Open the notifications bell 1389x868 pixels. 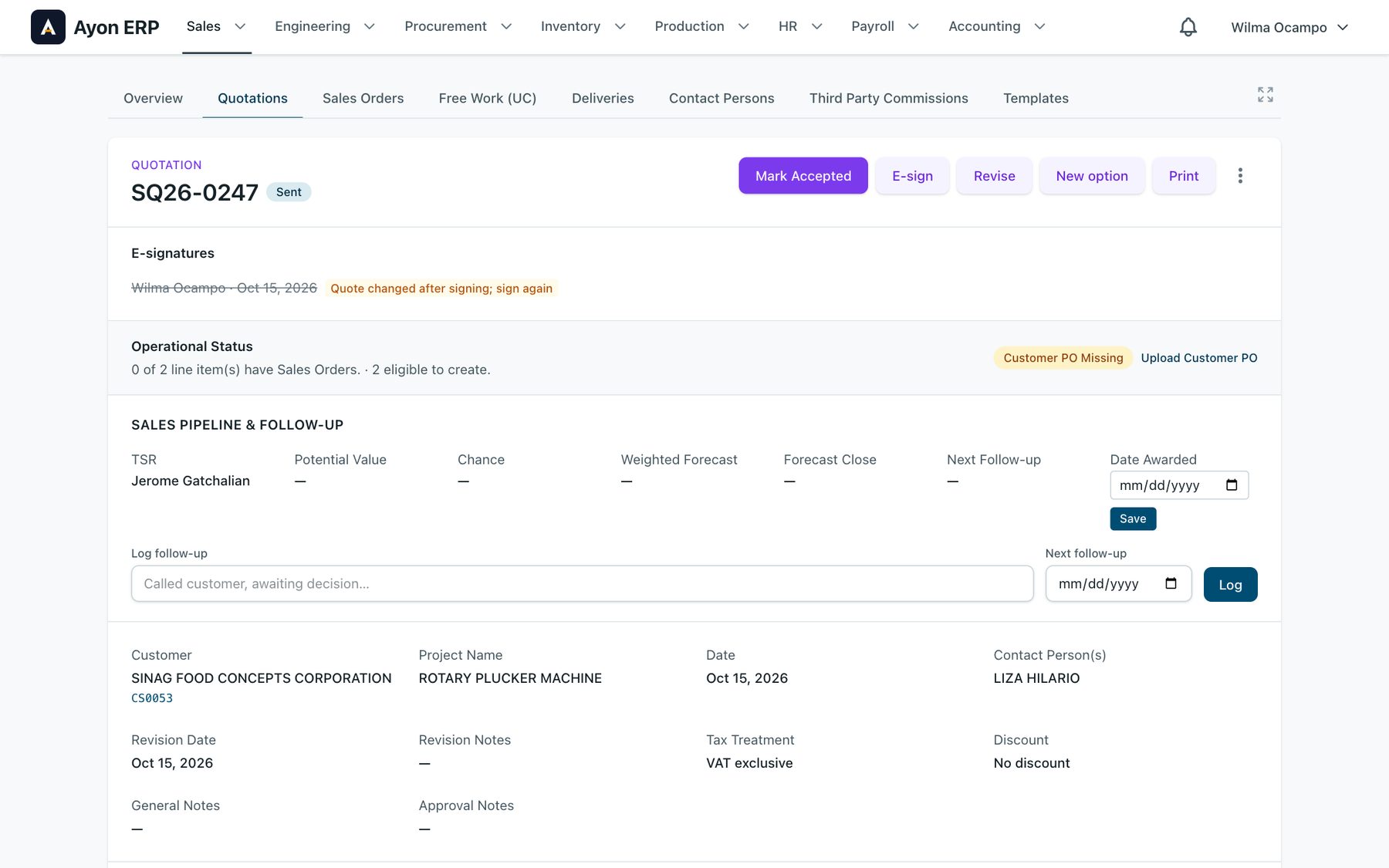1188,27
